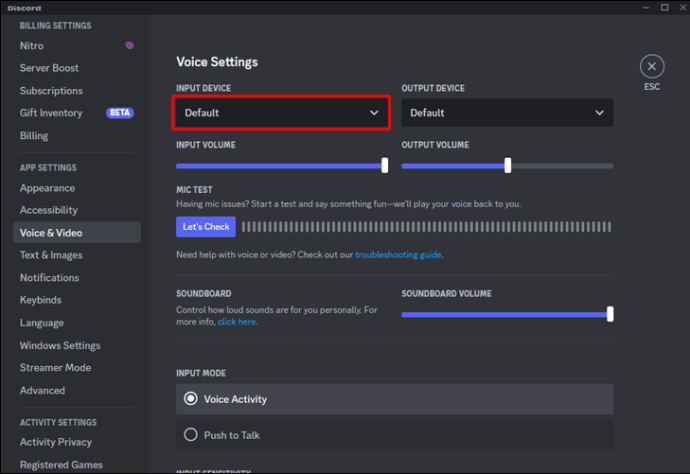Click the Discord title bar label
690x474 pixels.
click(24, 8)
